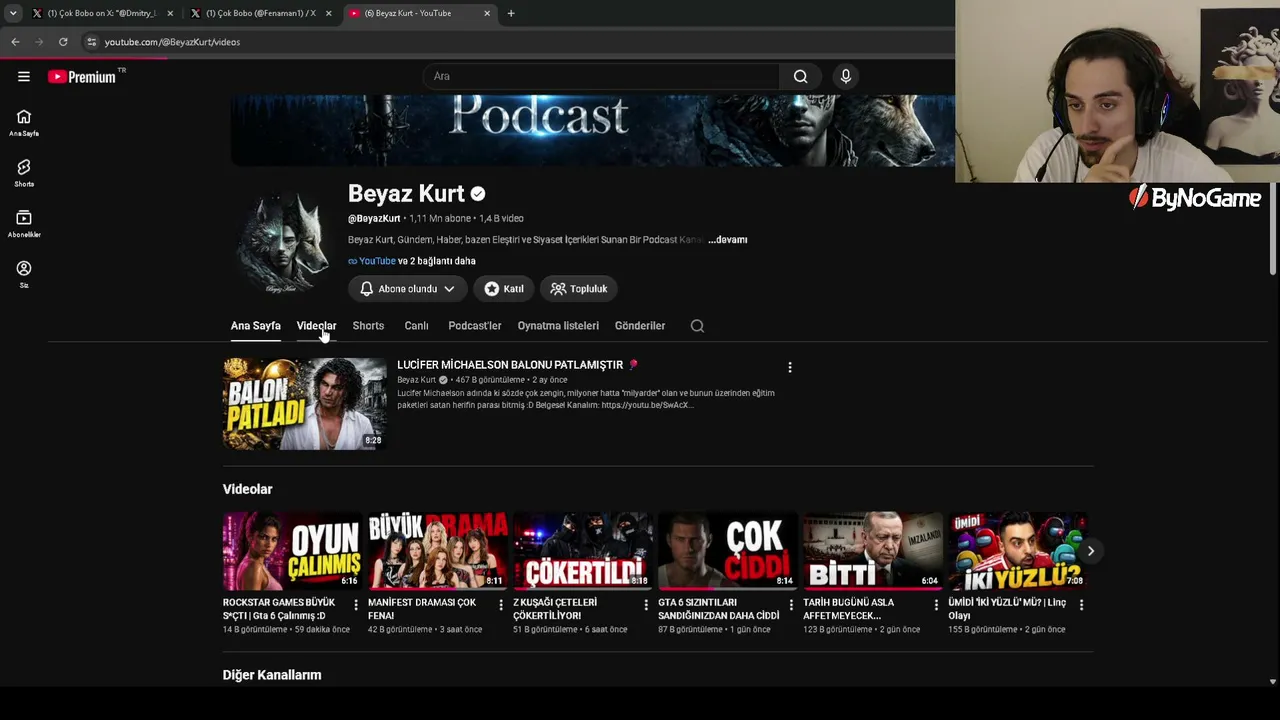Click the Katıl membership button
The image size is (1280, 720).
click(x=504, y=289)
